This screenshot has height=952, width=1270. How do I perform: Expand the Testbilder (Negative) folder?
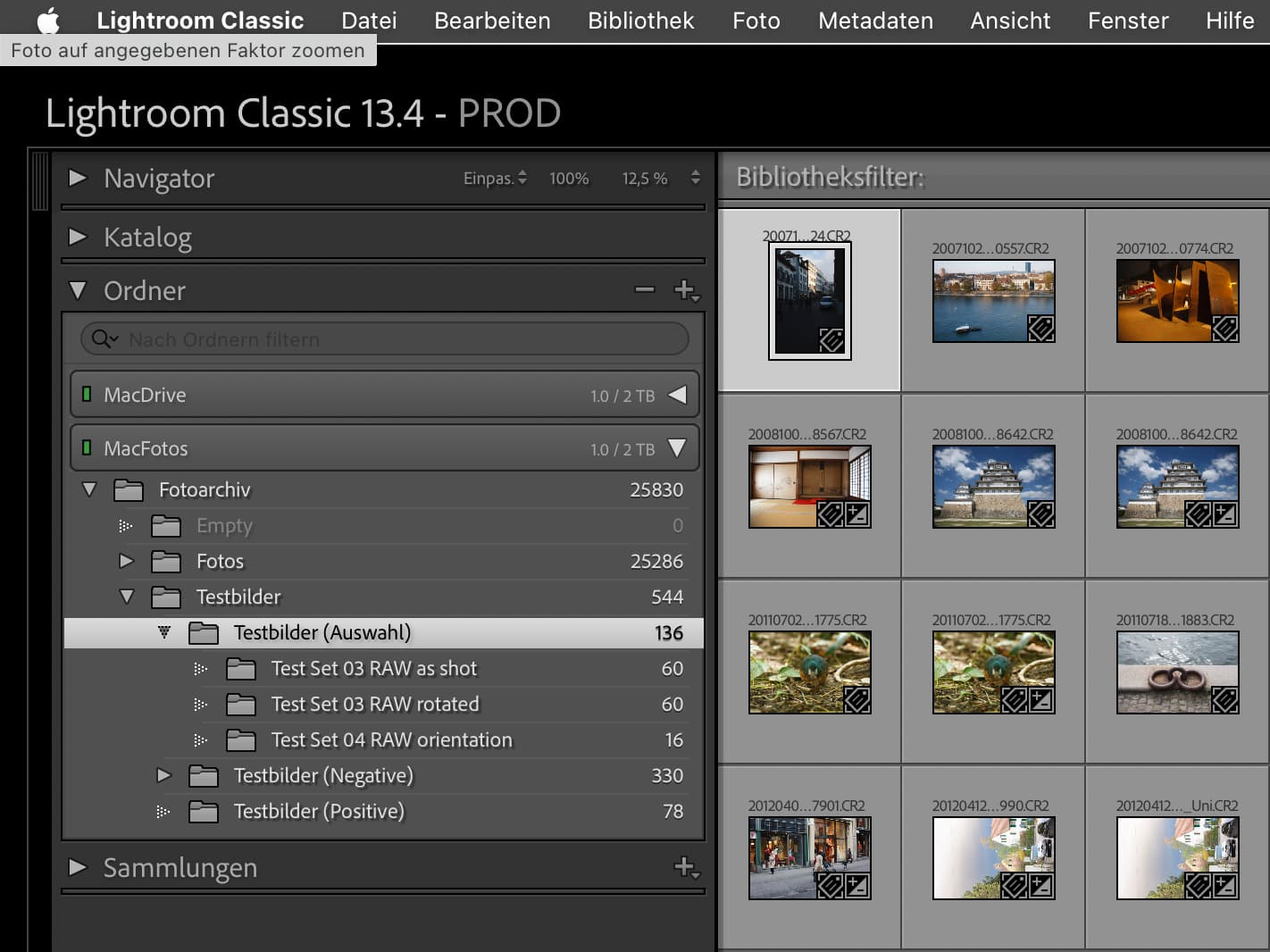click(x=163, y=775)
